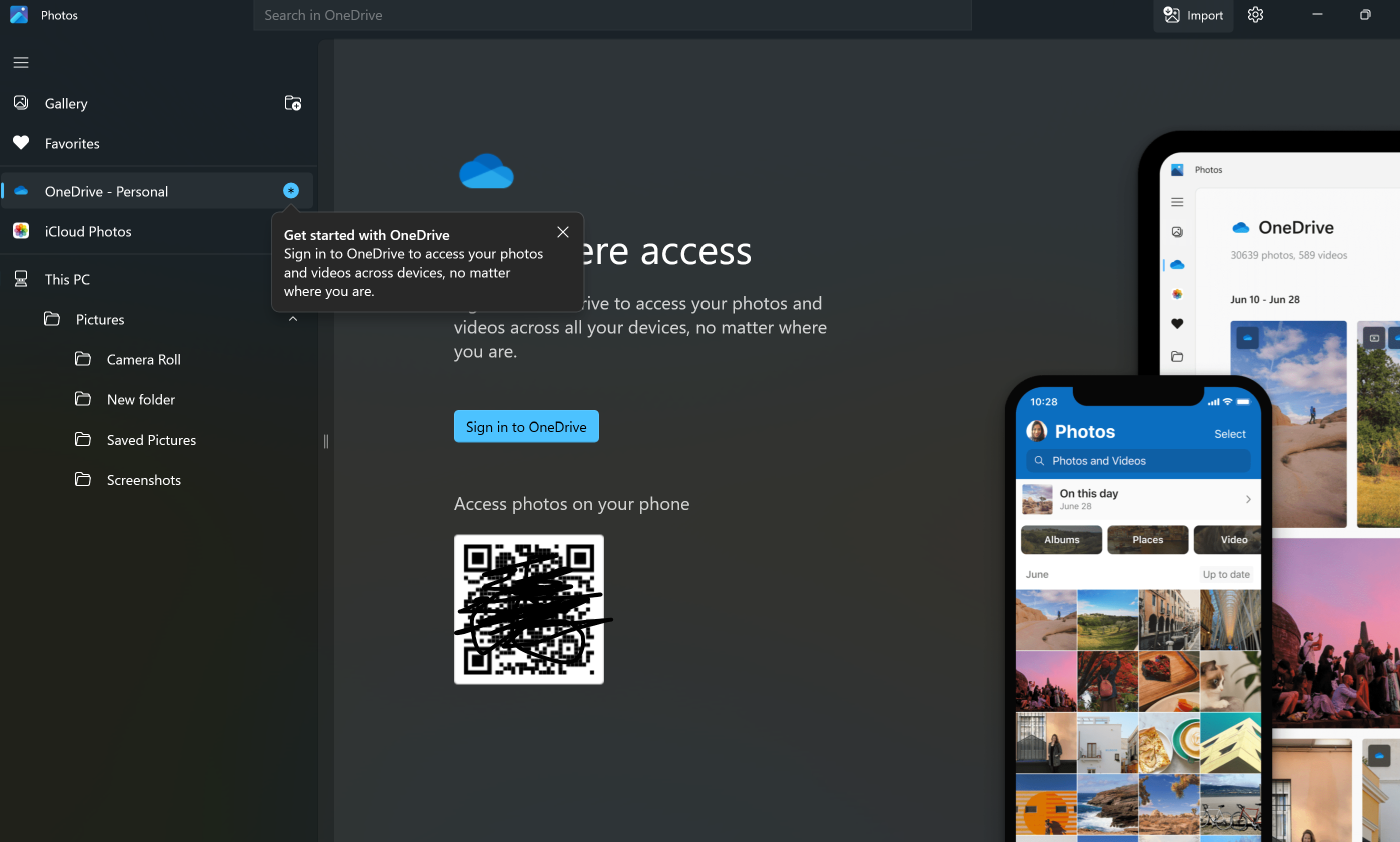Open Favorites in sidebar

click(x=157, y=143)
